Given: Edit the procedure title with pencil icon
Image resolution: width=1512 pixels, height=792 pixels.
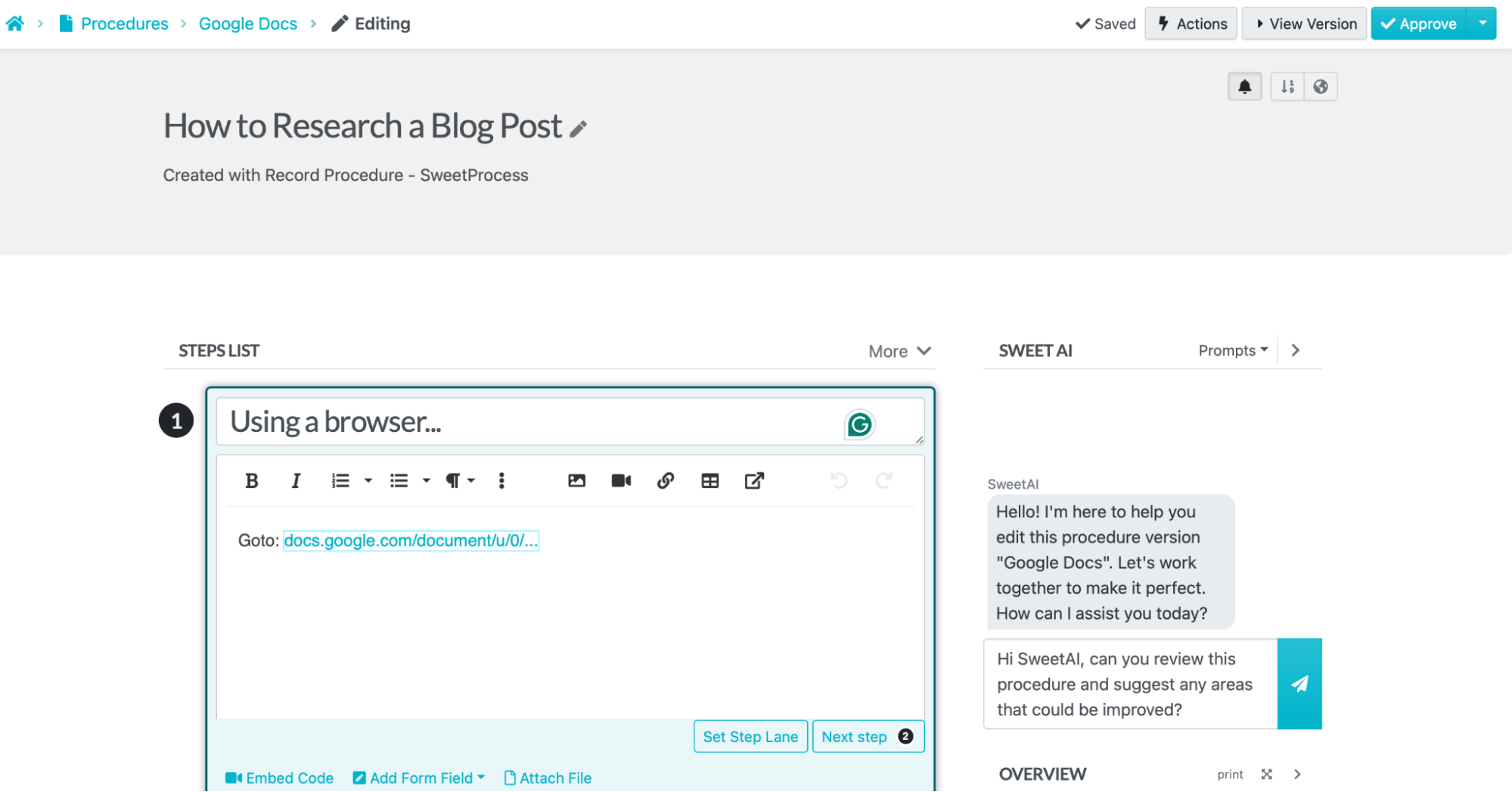Looking at the screenshot, I should (x=578, y=129).
